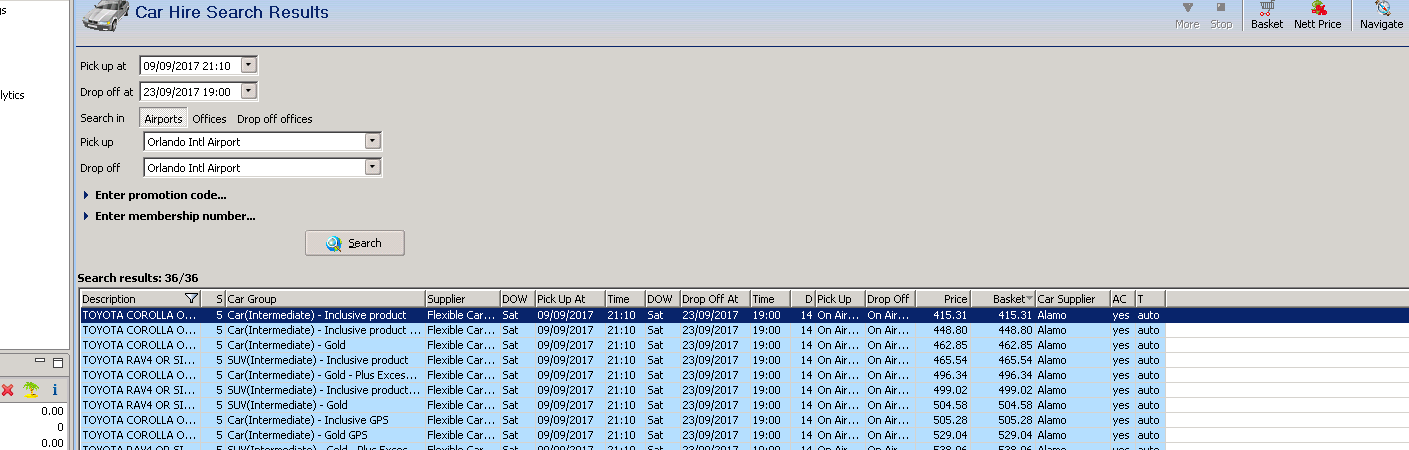Viewport: 1409px width, 450px height.
Task: Sort by Car Supplier column header
Action: point(1072,299)
